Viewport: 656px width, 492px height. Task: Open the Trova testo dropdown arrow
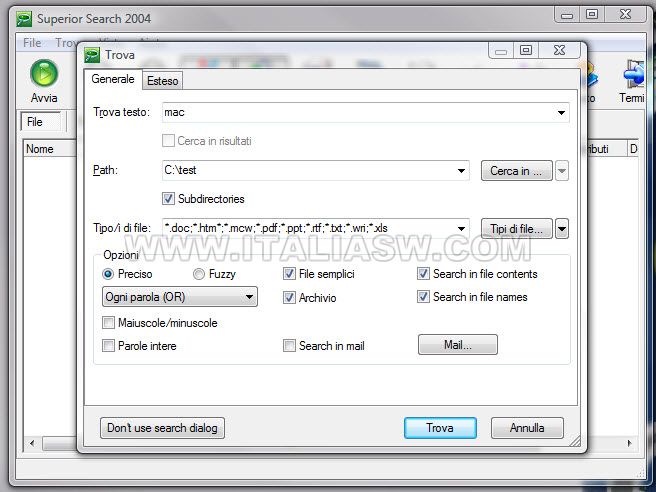coord(561,113)
